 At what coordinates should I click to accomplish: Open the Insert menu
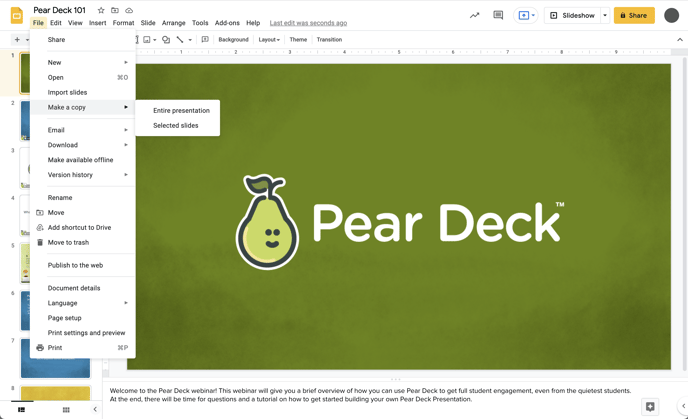(x=97, y=23)
